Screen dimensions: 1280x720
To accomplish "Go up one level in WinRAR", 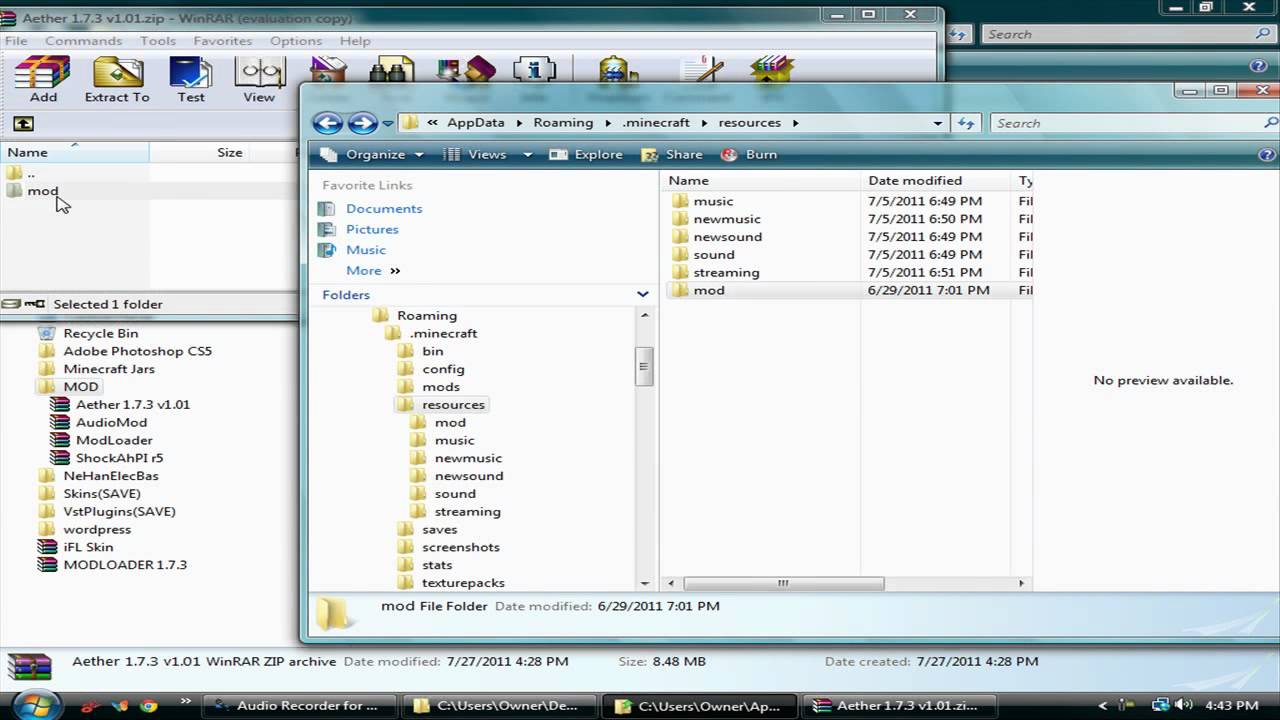I will coord(23,124).
